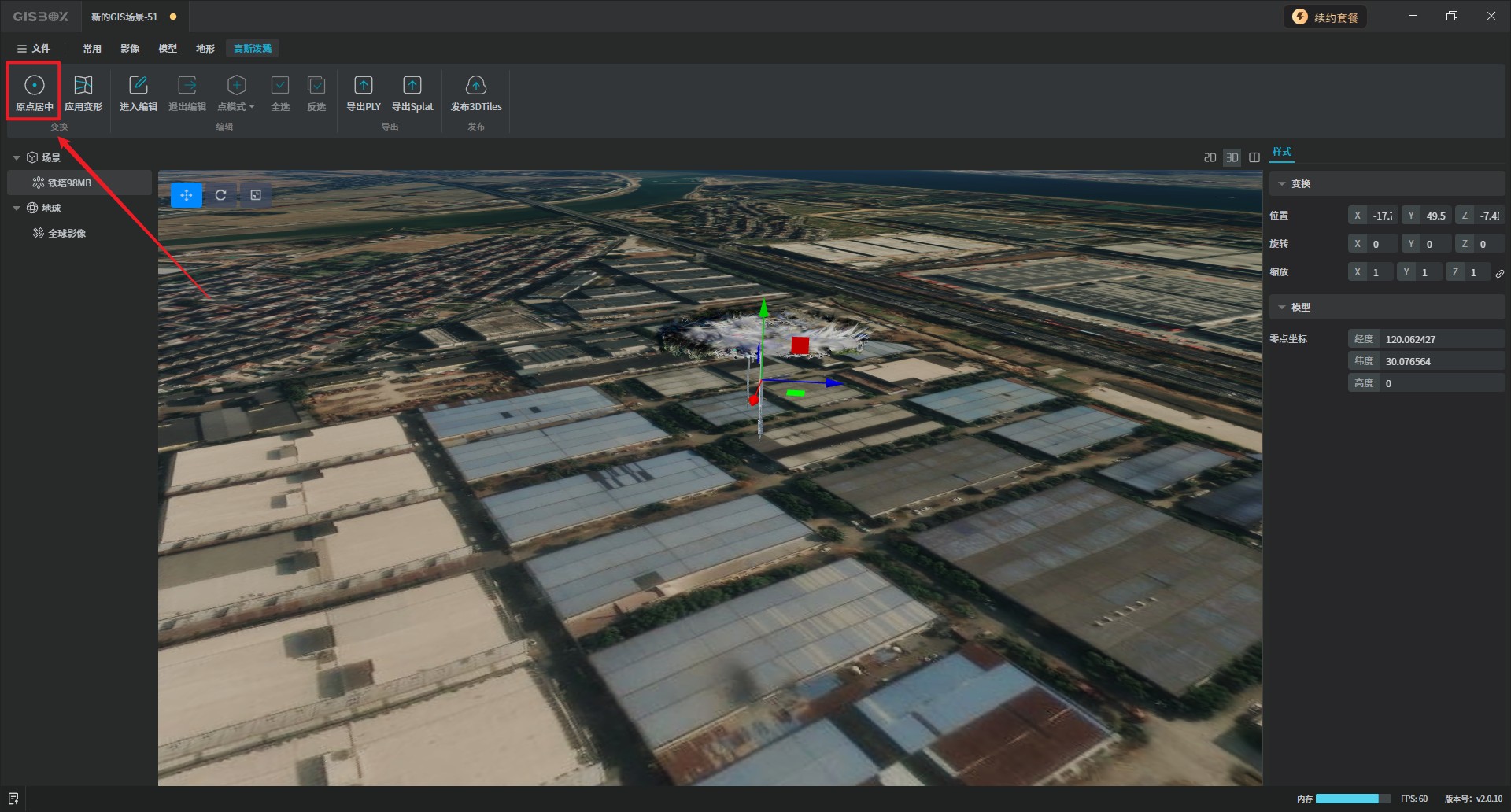Select the 应用变形 apply transform tool
This screenshot has width=1511, height=812.
tap(83, 86)
